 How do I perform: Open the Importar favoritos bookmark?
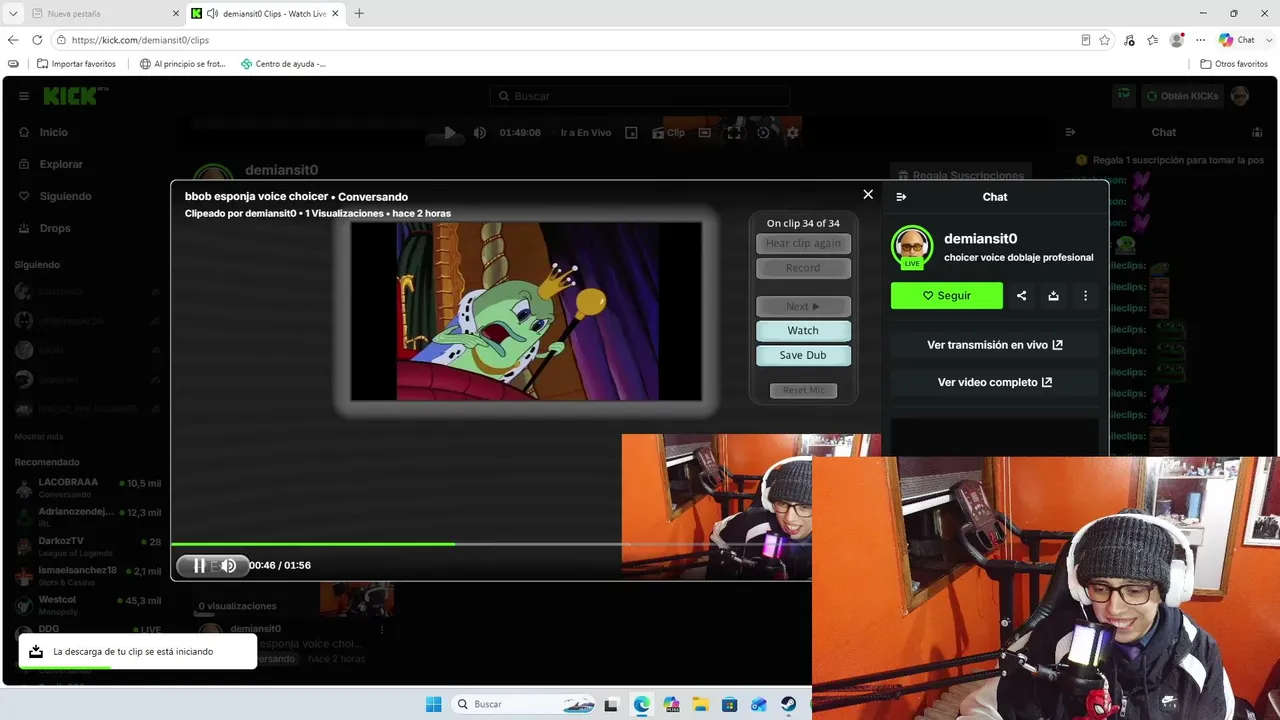(76, 64)
